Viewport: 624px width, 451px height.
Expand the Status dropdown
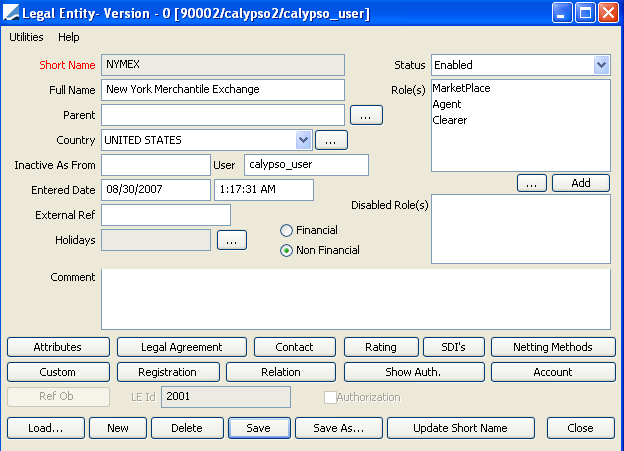[601, 65]
